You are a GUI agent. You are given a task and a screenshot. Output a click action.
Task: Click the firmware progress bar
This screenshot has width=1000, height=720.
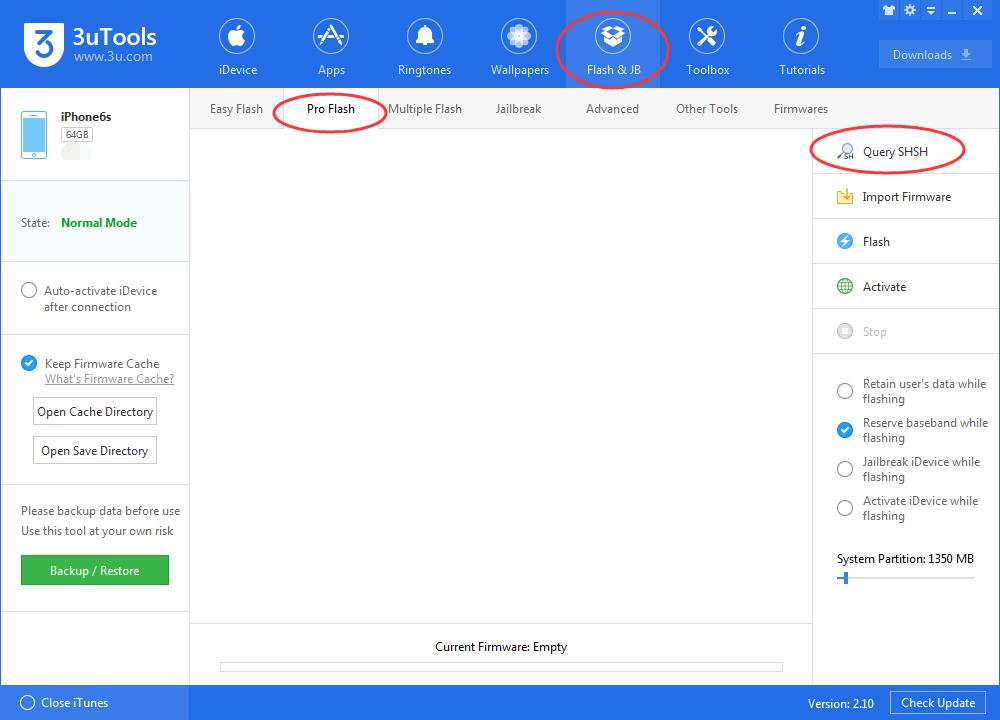pos(501,667)
